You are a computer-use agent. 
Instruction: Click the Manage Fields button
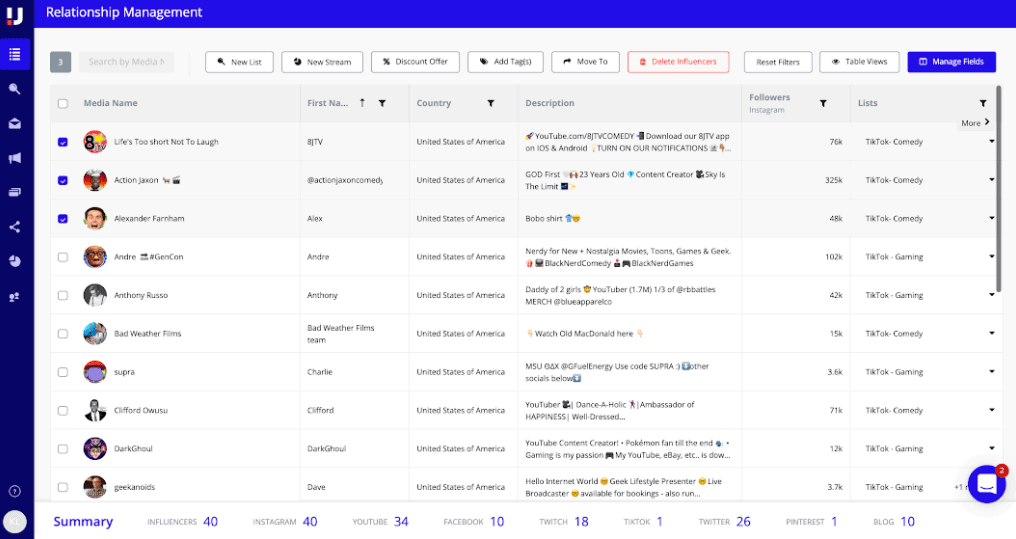951,62
